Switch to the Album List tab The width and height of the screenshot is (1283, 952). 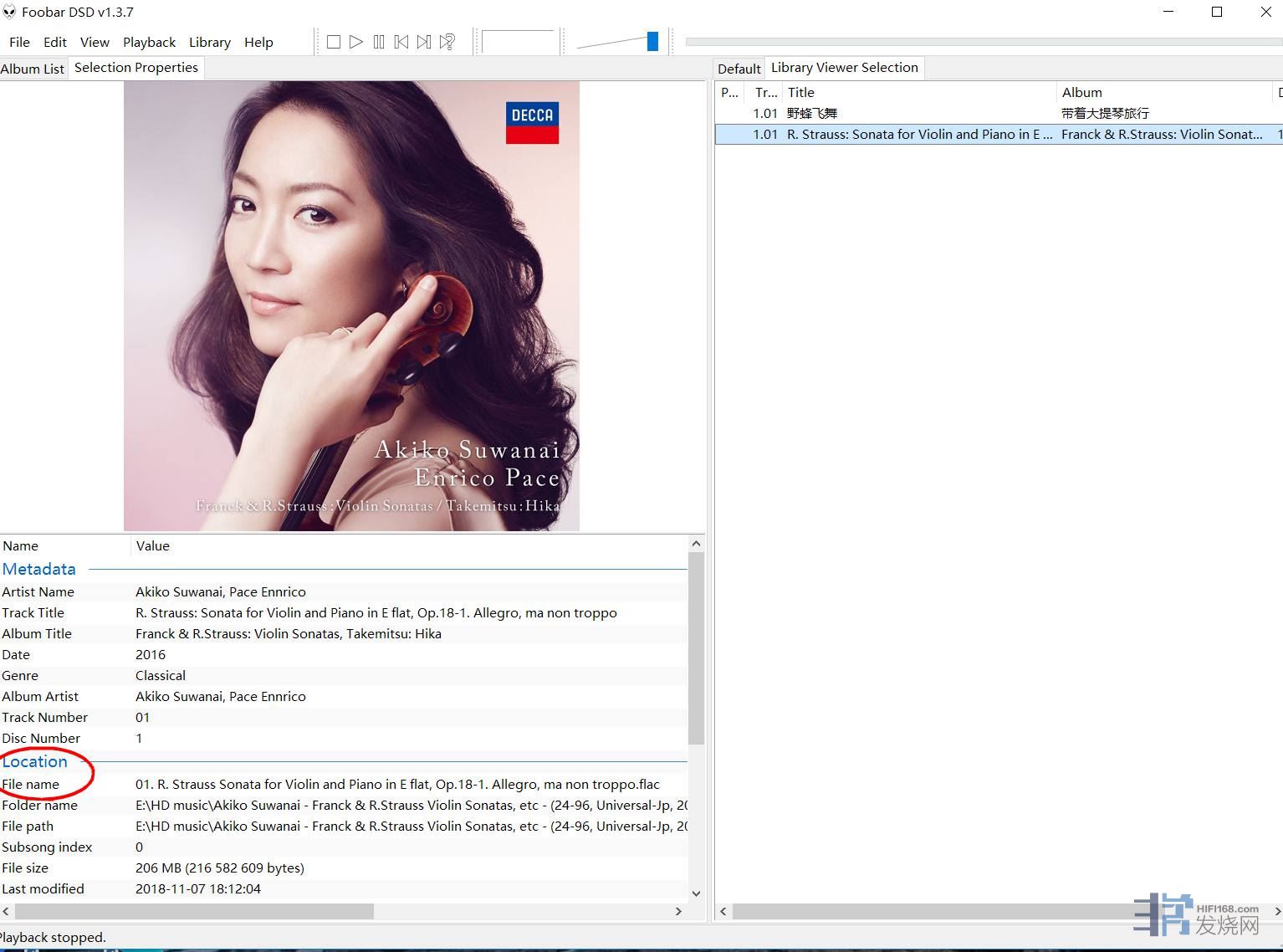[x=33, y=69]
